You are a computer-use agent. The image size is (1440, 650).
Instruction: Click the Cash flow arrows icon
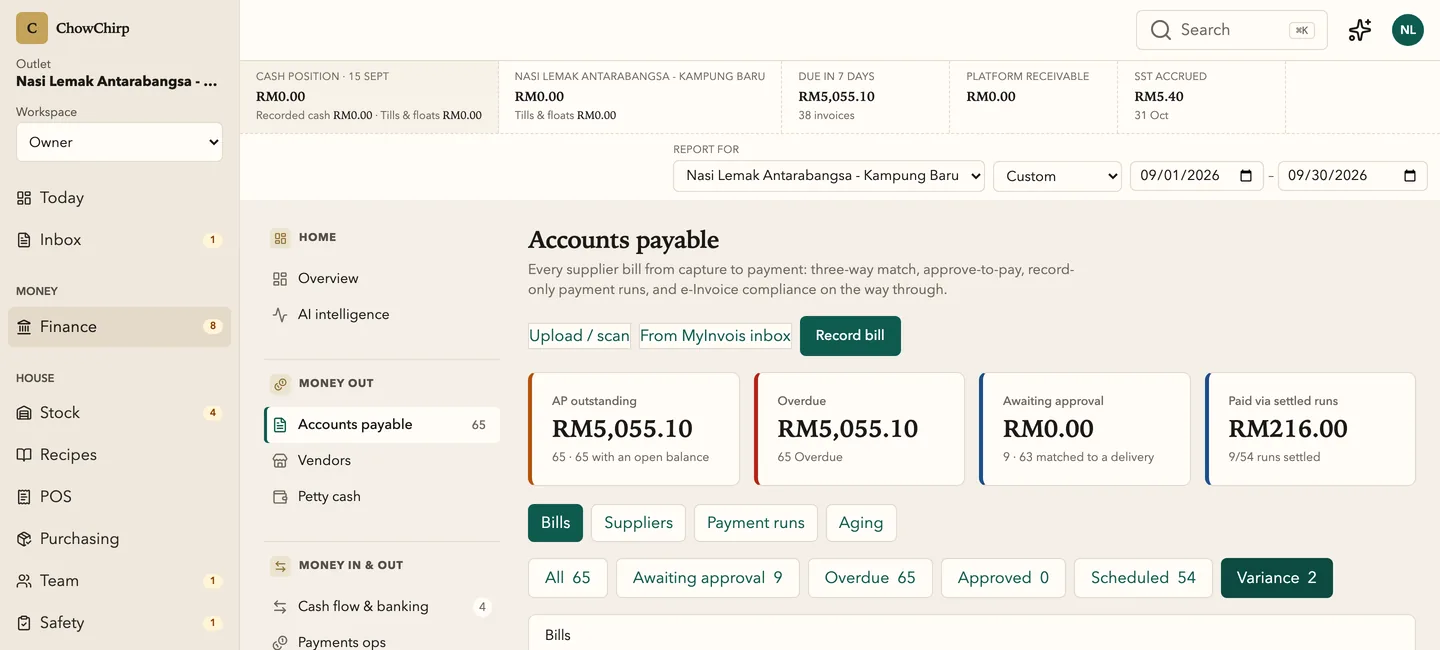(x=280, y=607)
